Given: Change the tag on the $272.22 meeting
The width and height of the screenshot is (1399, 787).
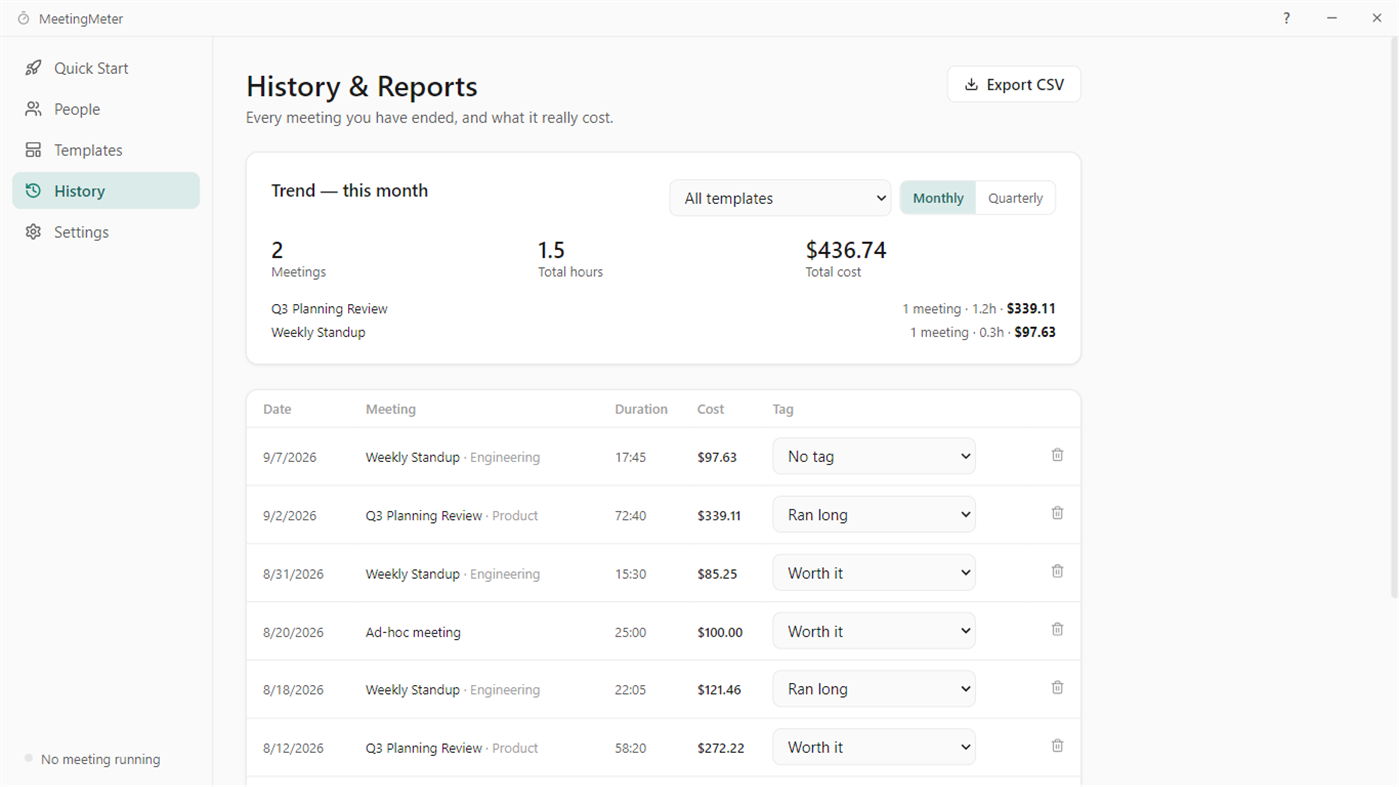Looking at the screenshot, I should pyautogui.click(x=874, y=747).
